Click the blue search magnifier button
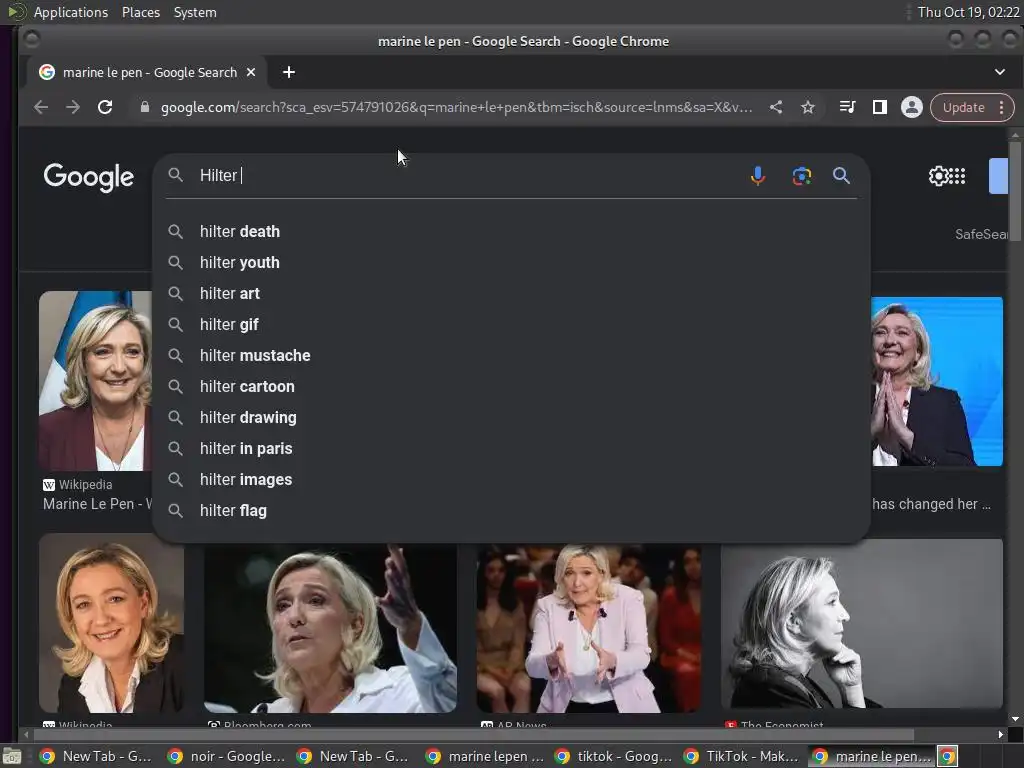 coord(841,175)
